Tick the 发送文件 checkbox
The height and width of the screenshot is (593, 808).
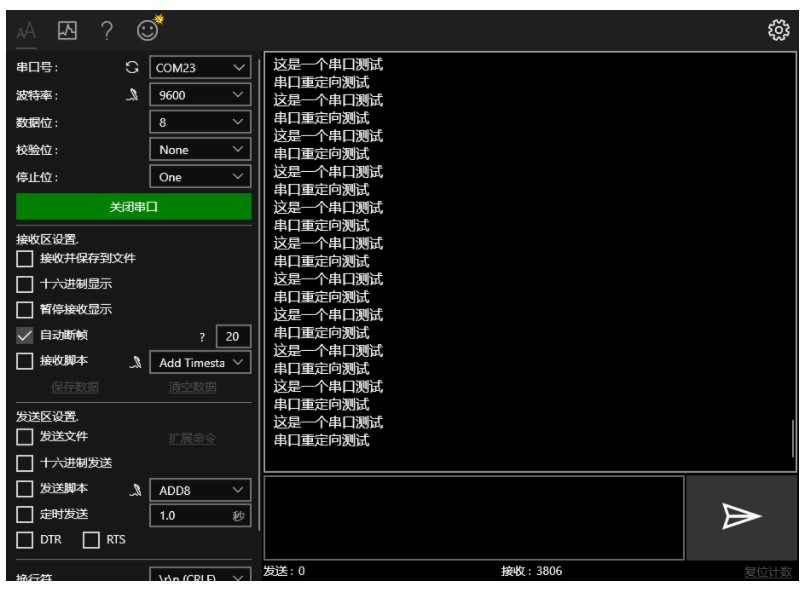point(25,437)
